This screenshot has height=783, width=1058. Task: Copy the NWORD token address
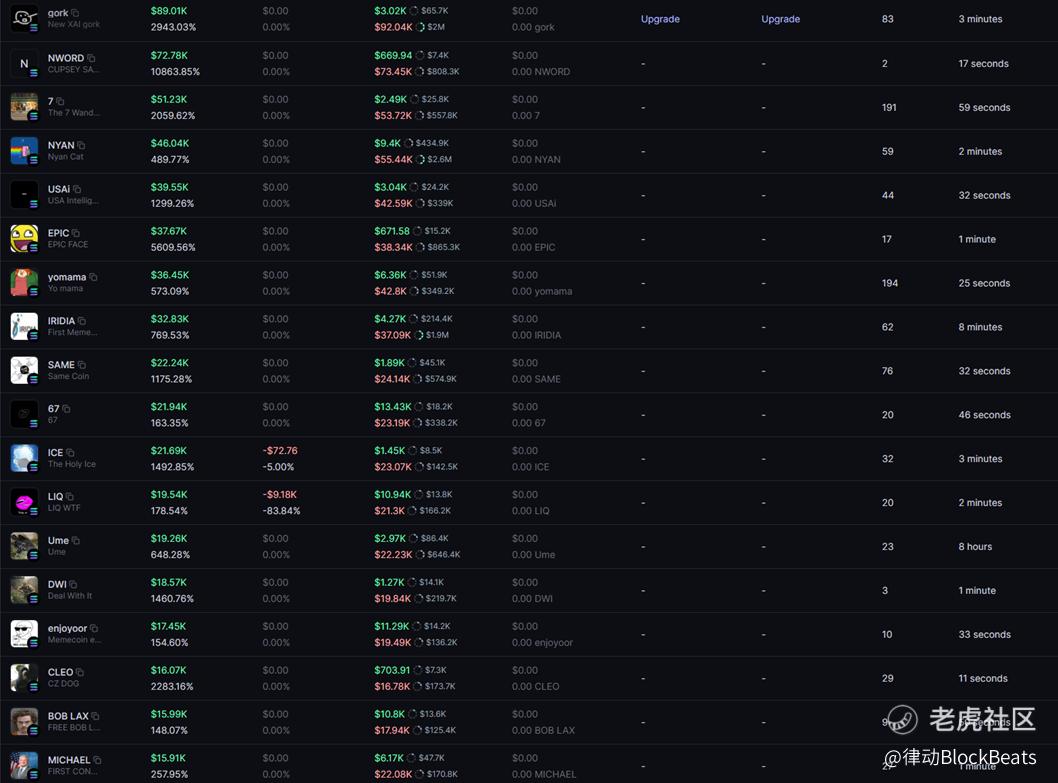[x=91, y=58]
